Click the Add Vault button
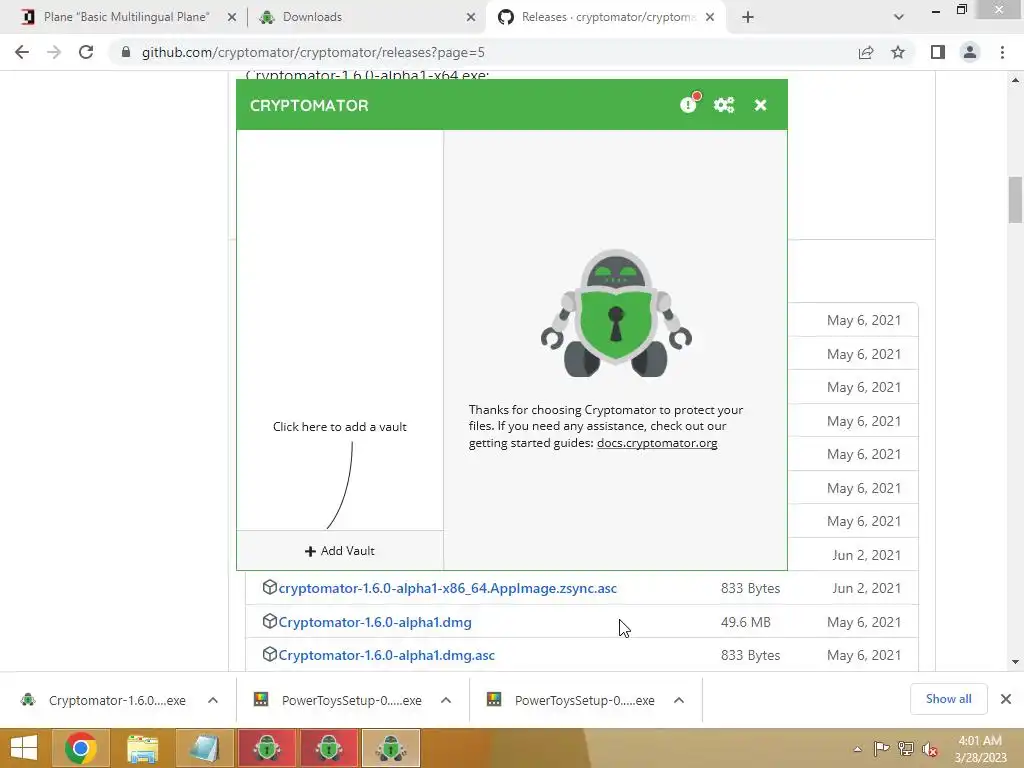The height and width of the screenshot is (768, 1024). click(340, 551)
